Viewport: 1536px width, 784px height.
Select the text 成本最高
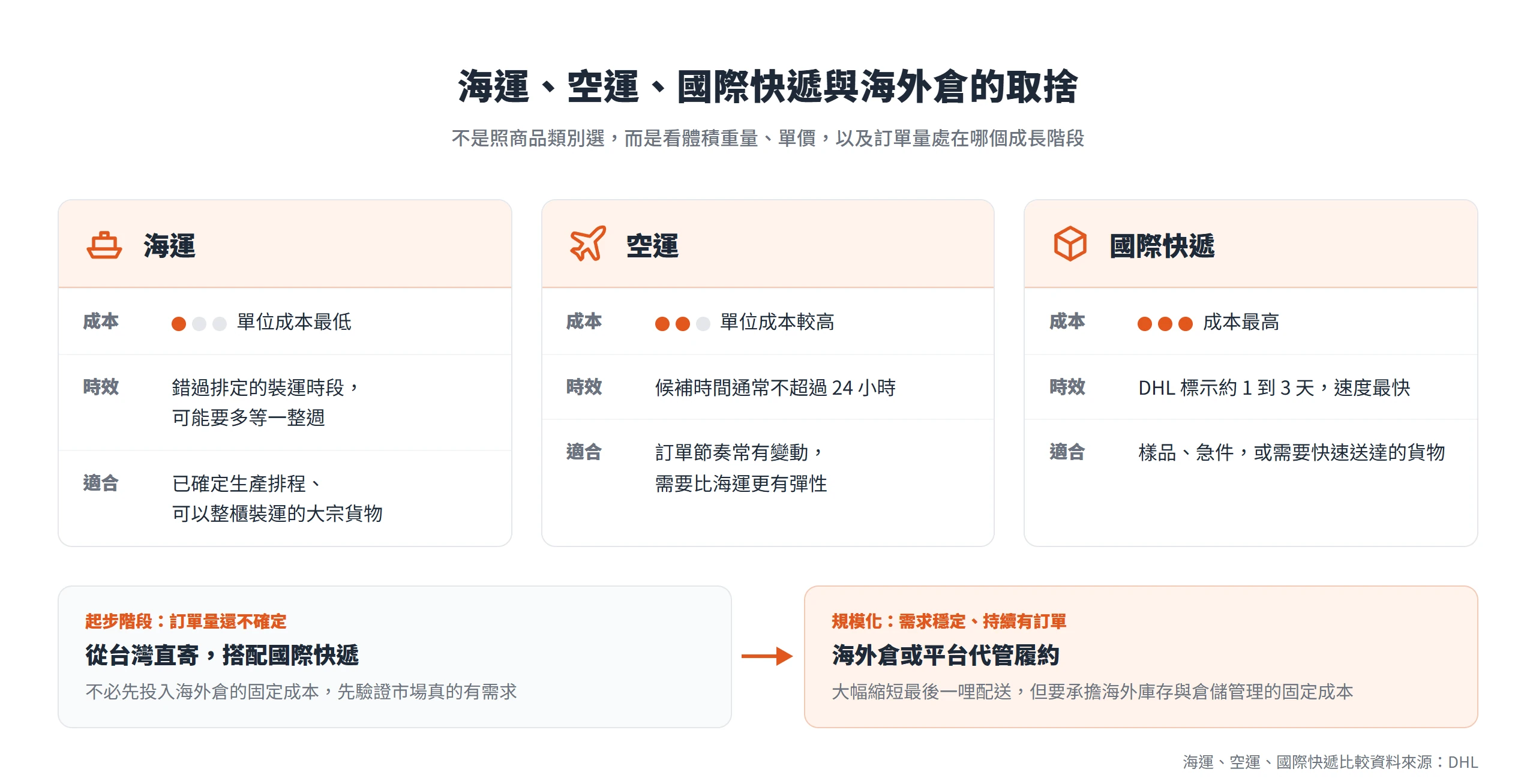tap(1241, 322)
